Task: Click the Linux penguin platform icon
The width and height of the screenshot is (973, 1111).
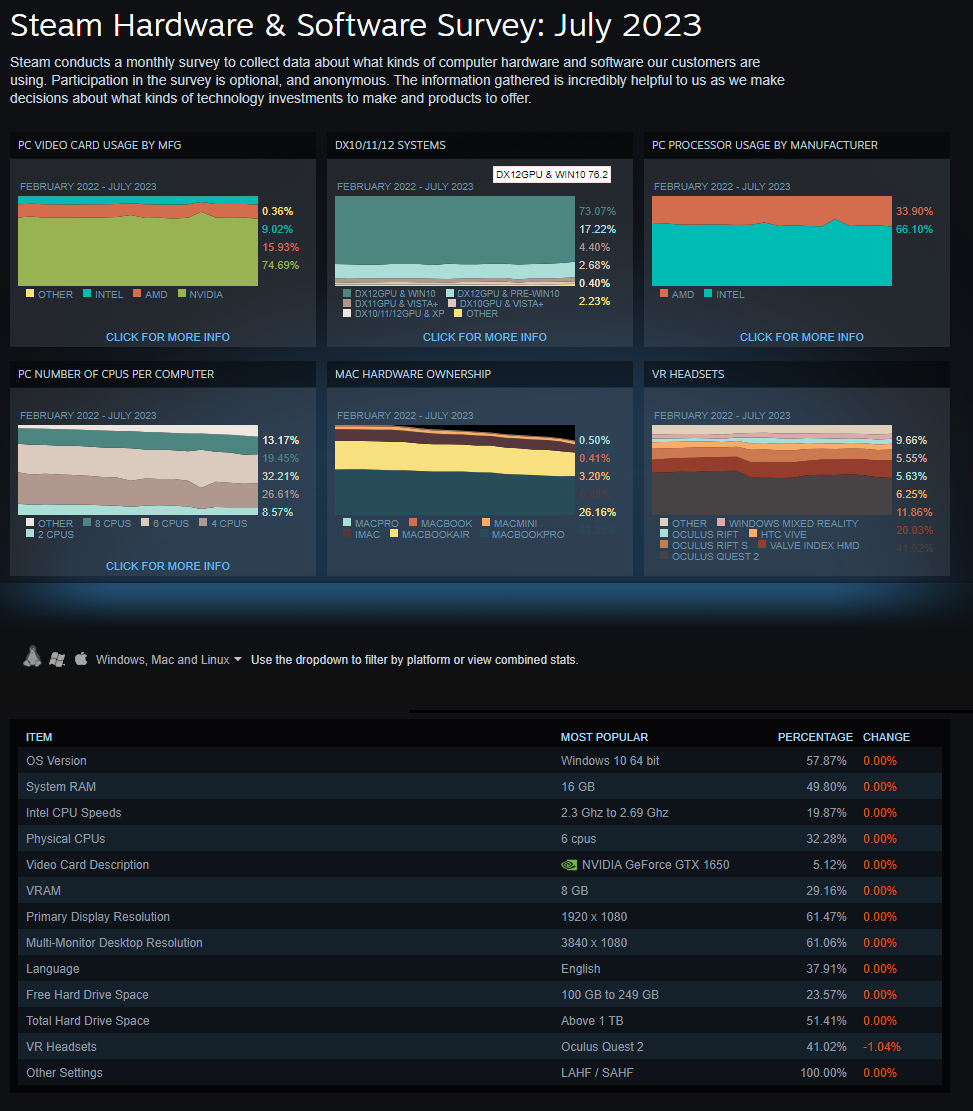Action: [32, 657]
